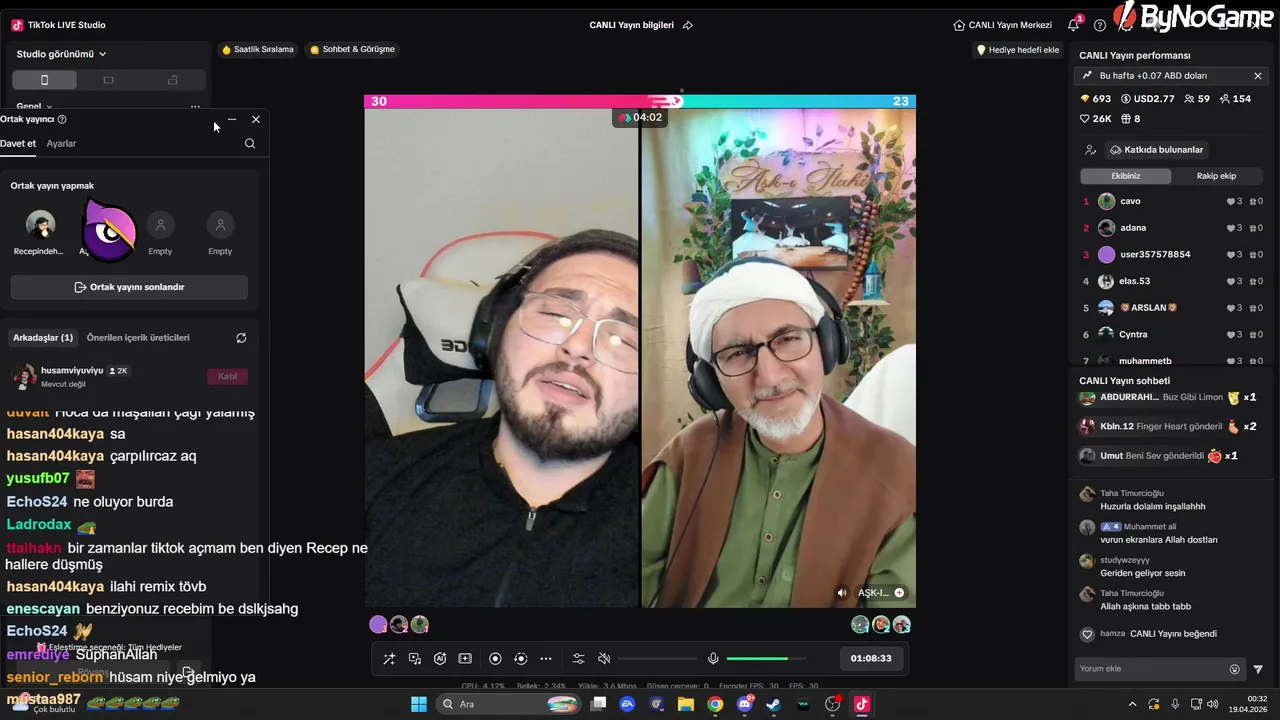The height and width of the screenshot is (720, 1280).
Task: Select contributor cavo in ranking
Action: 1173,201
